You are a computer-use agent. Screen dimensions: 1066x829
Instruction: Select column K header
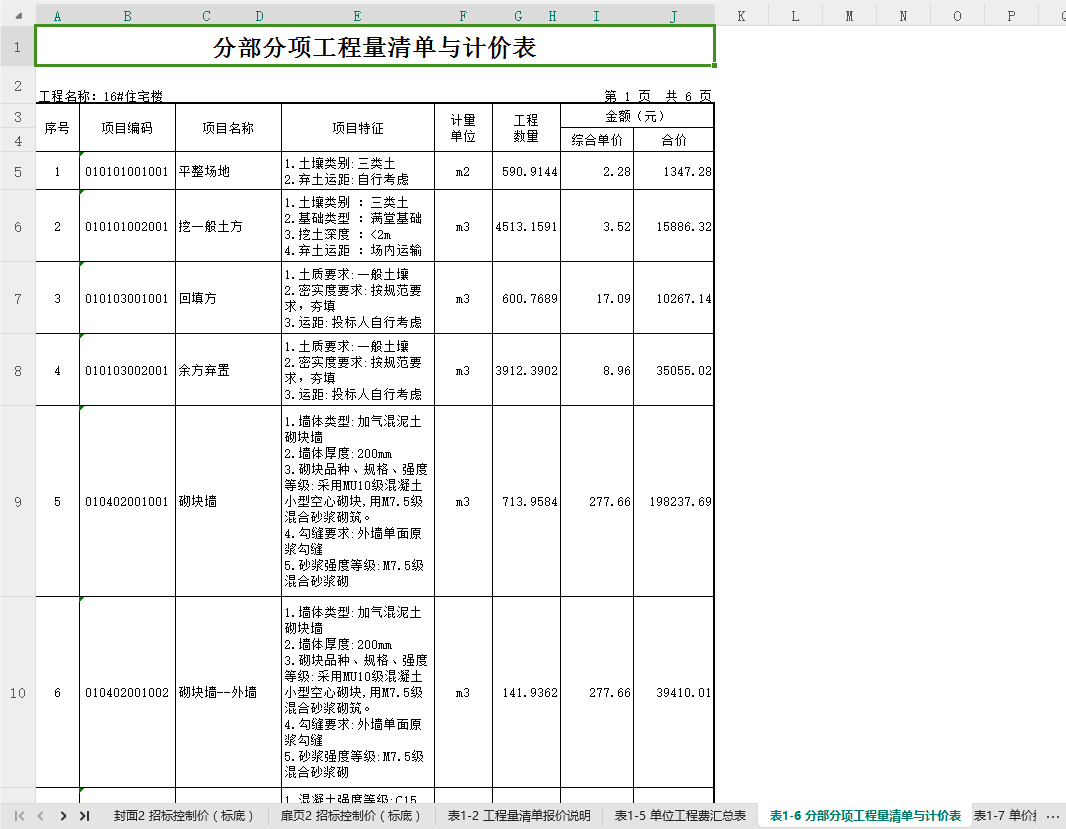coord(741,16)
